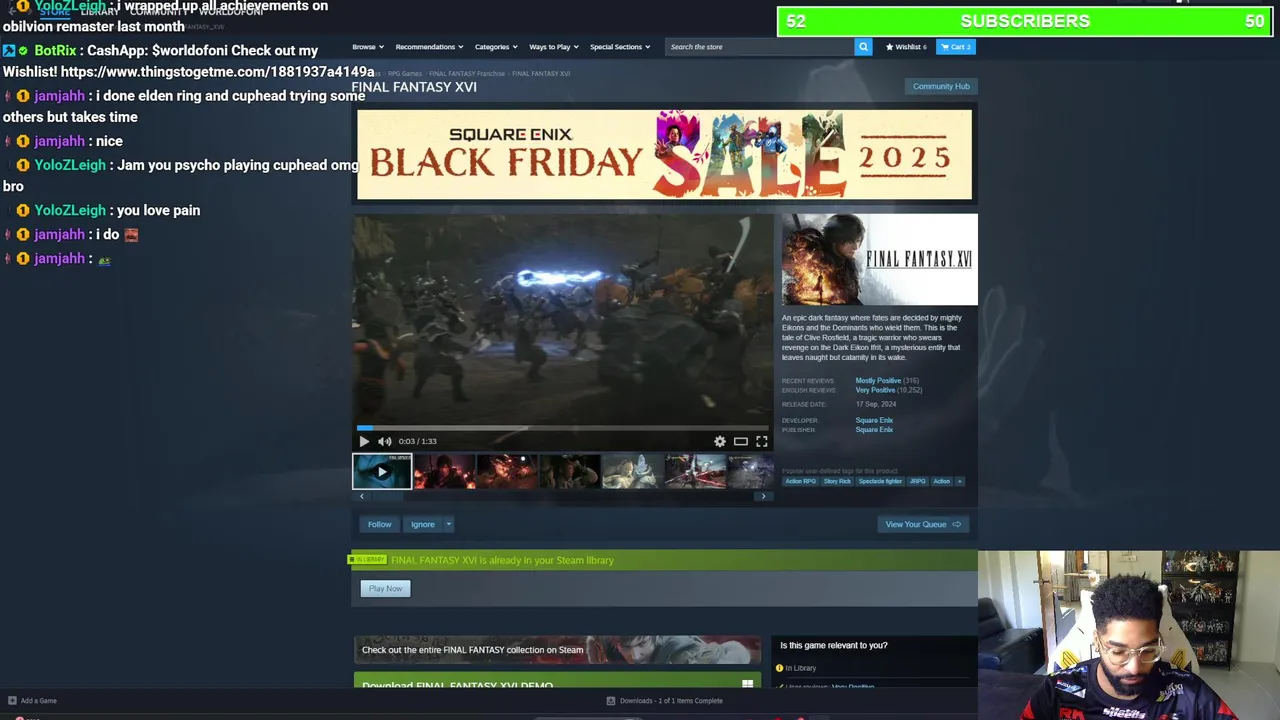1280x720 pixels.
Task: Select the JRPG tag
Action: coord(917,481)
